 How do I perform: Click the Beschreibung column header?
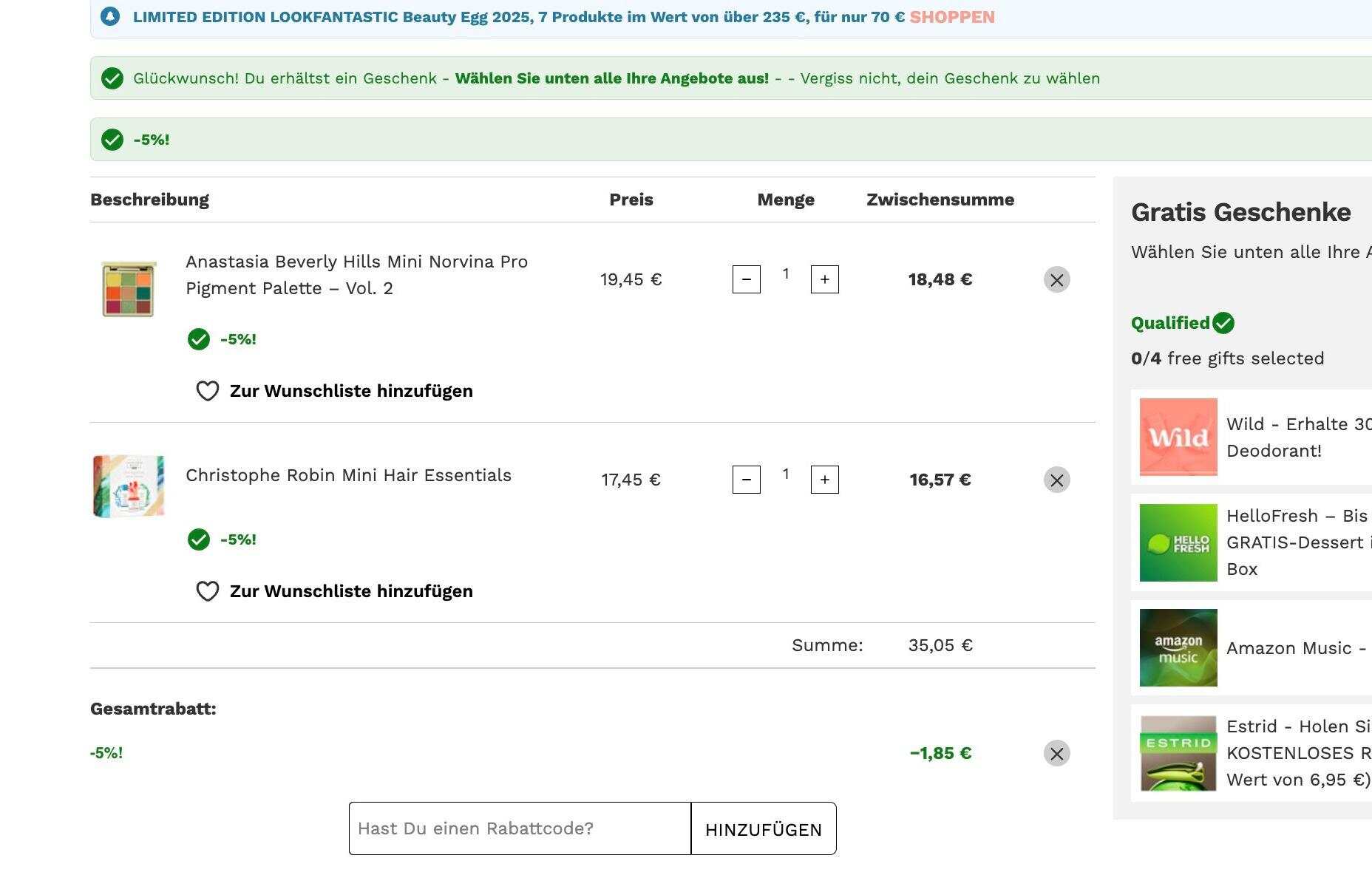click(149, 200)
